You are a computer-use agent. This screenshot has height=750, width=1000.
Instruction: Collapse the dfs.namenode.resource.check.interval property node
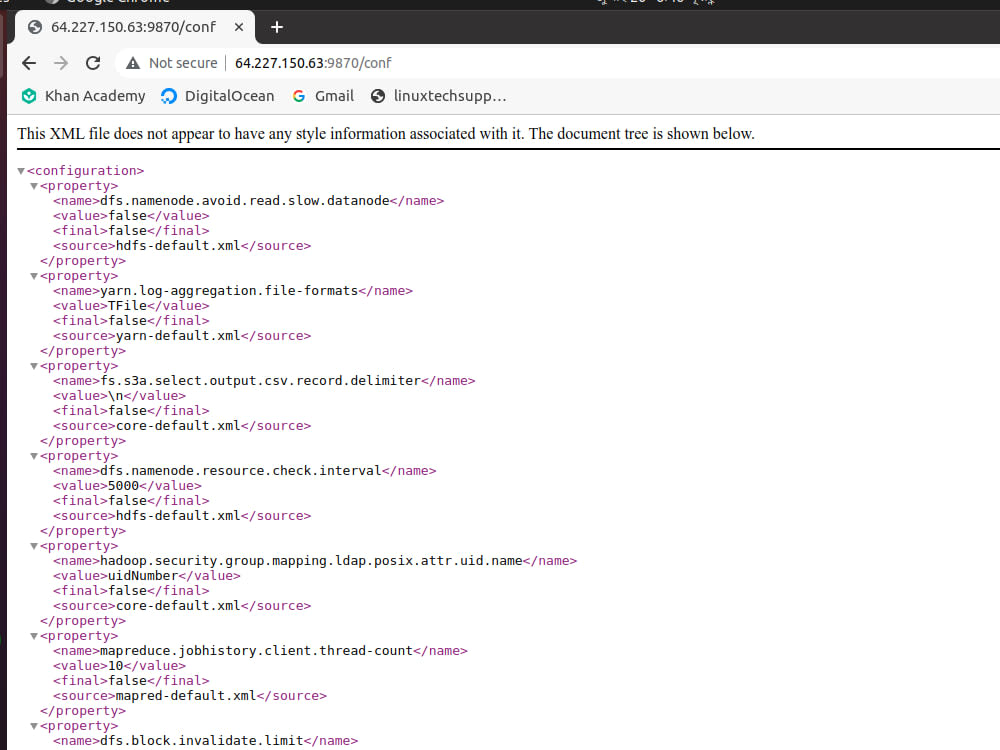point(34,456)
